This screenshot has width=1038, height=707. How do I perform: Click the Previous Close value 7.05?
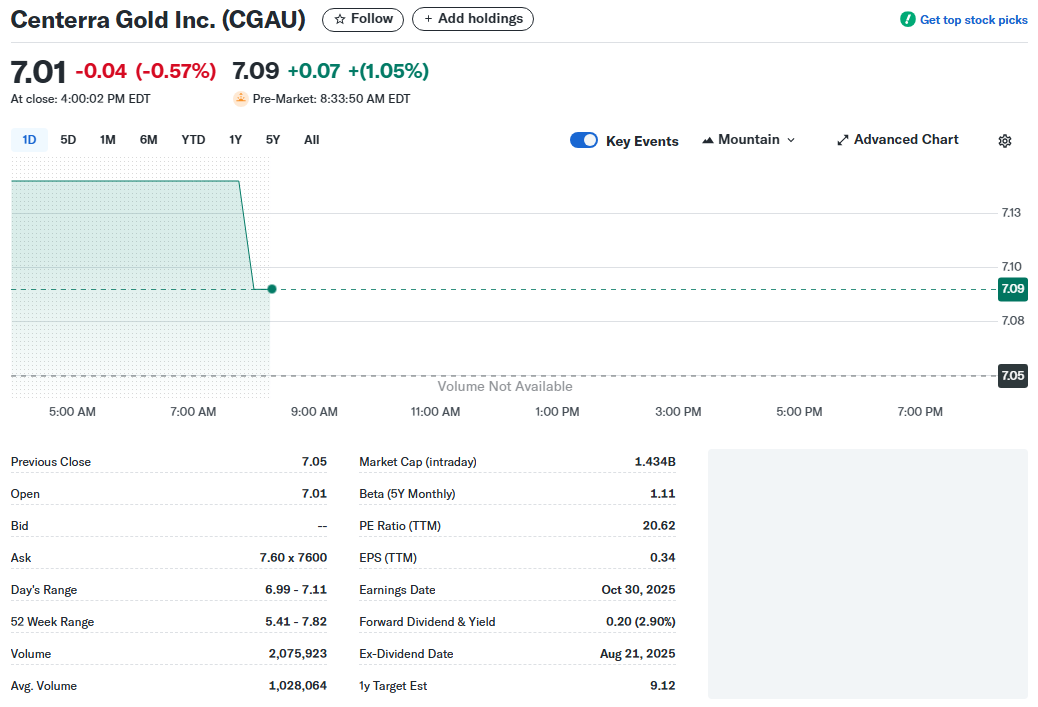pos(314,461)
